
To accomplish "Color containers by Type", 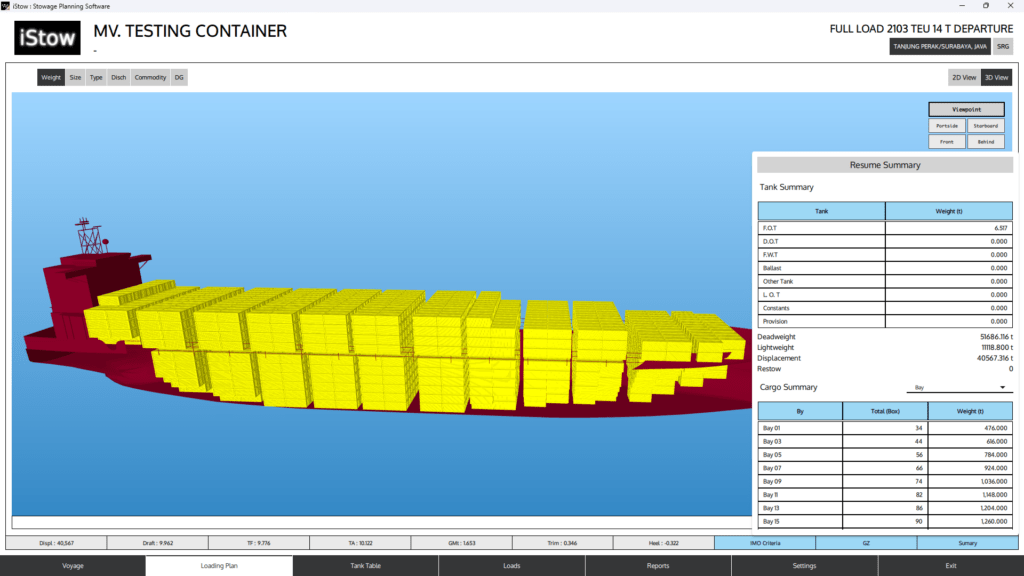I will click(96, 77).
